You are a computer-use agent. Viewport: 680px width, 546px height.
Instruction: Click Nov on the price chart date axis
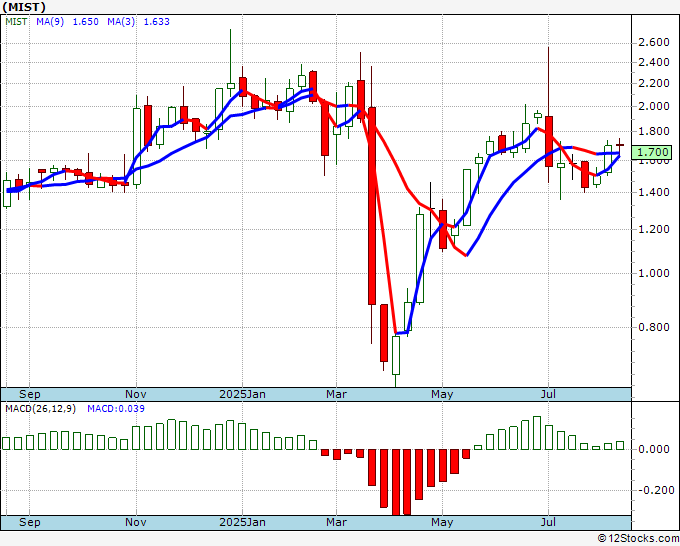point(136,394)
